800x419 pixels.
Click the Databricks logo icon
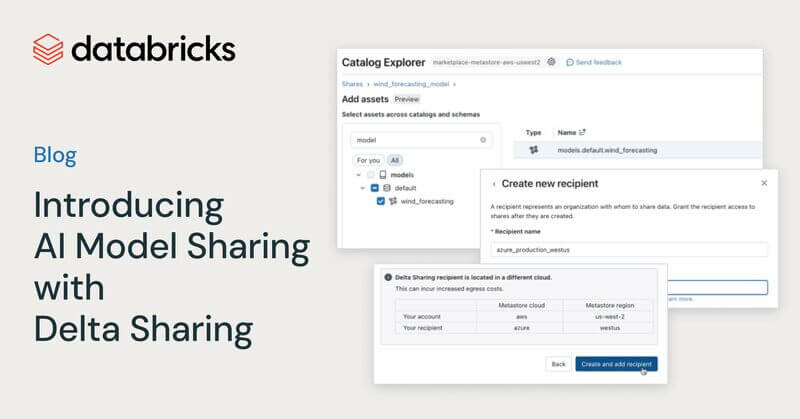pyautogui.click(x=48, y=50)
